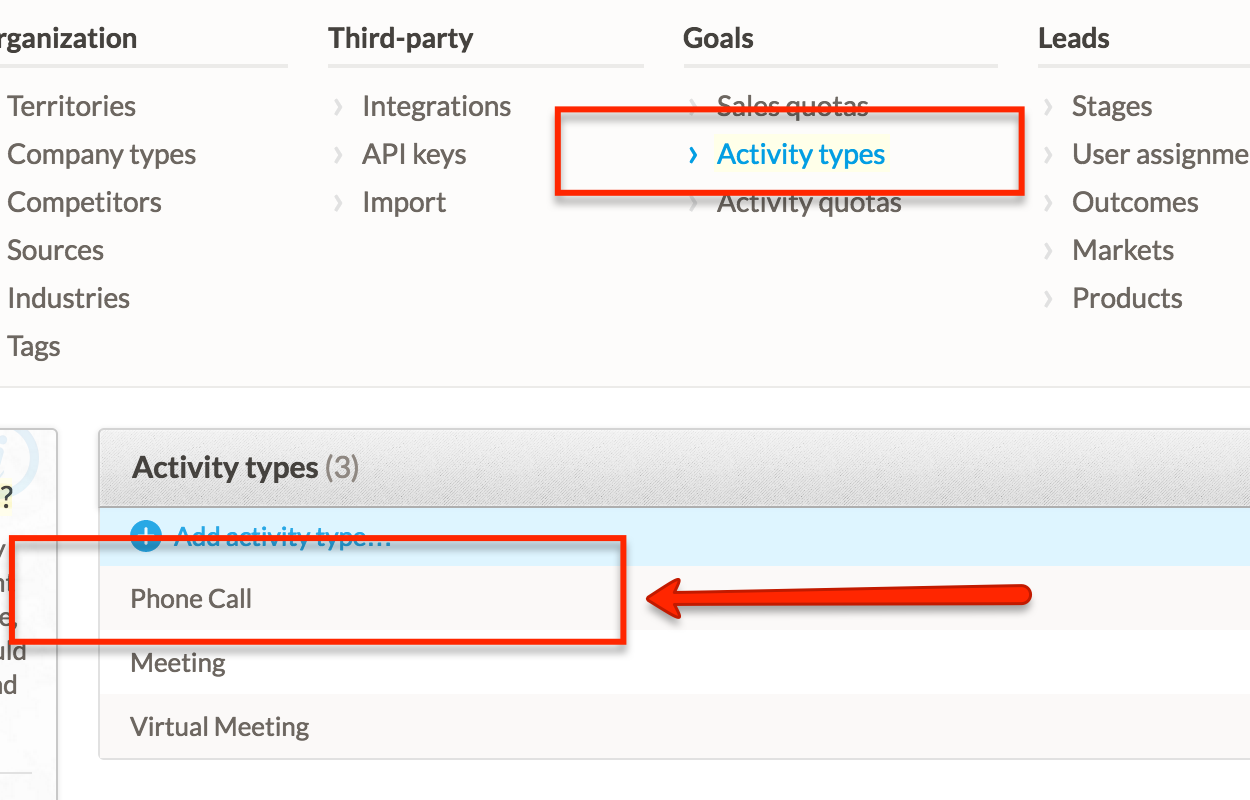This screenshot has height=800, width=1250.
Task: Select the Meeting activity type row
Action: click(675, 662)
